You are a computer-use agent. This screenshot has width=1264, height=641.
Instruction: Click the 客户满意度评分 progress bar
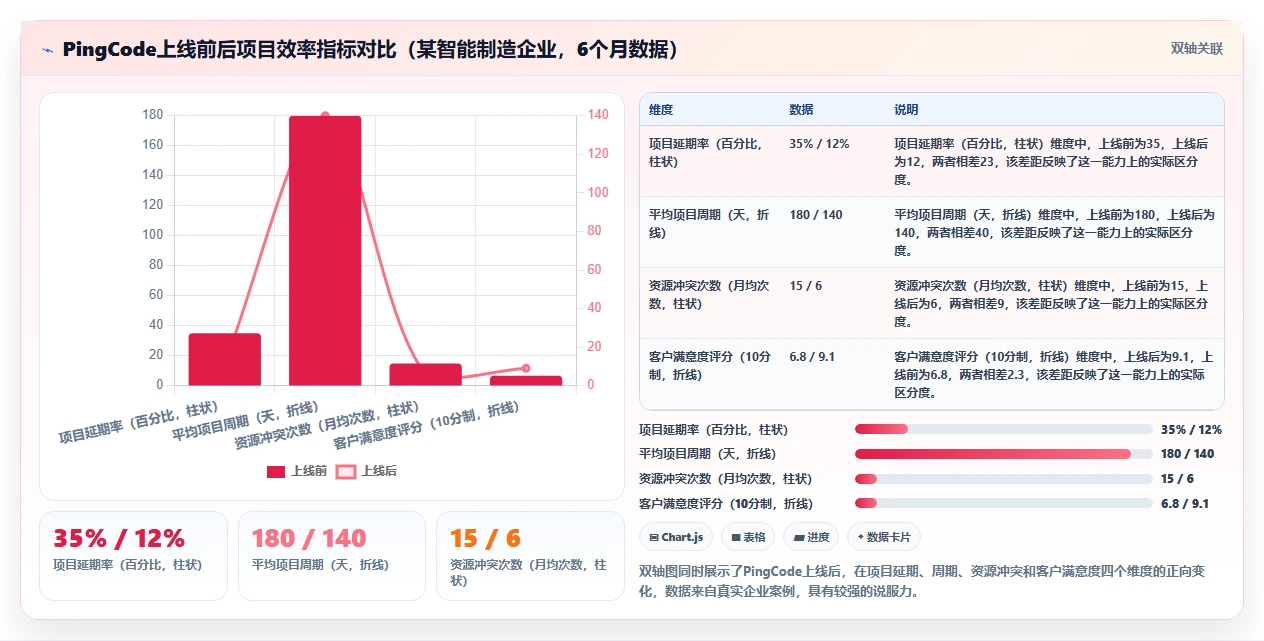[1004, 503]
